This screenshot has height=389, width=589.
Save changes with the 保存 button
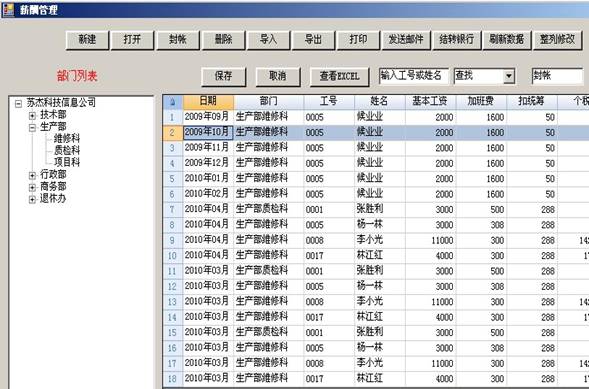tap(224, 77)
